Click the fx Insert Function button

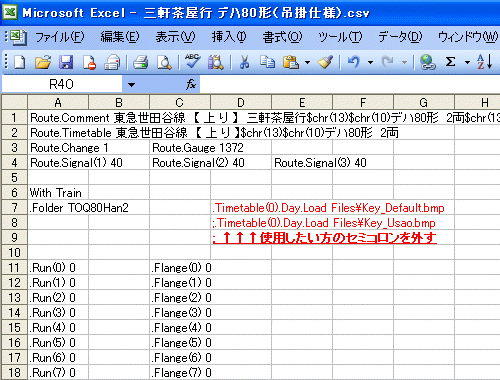(x=191, y=84)
